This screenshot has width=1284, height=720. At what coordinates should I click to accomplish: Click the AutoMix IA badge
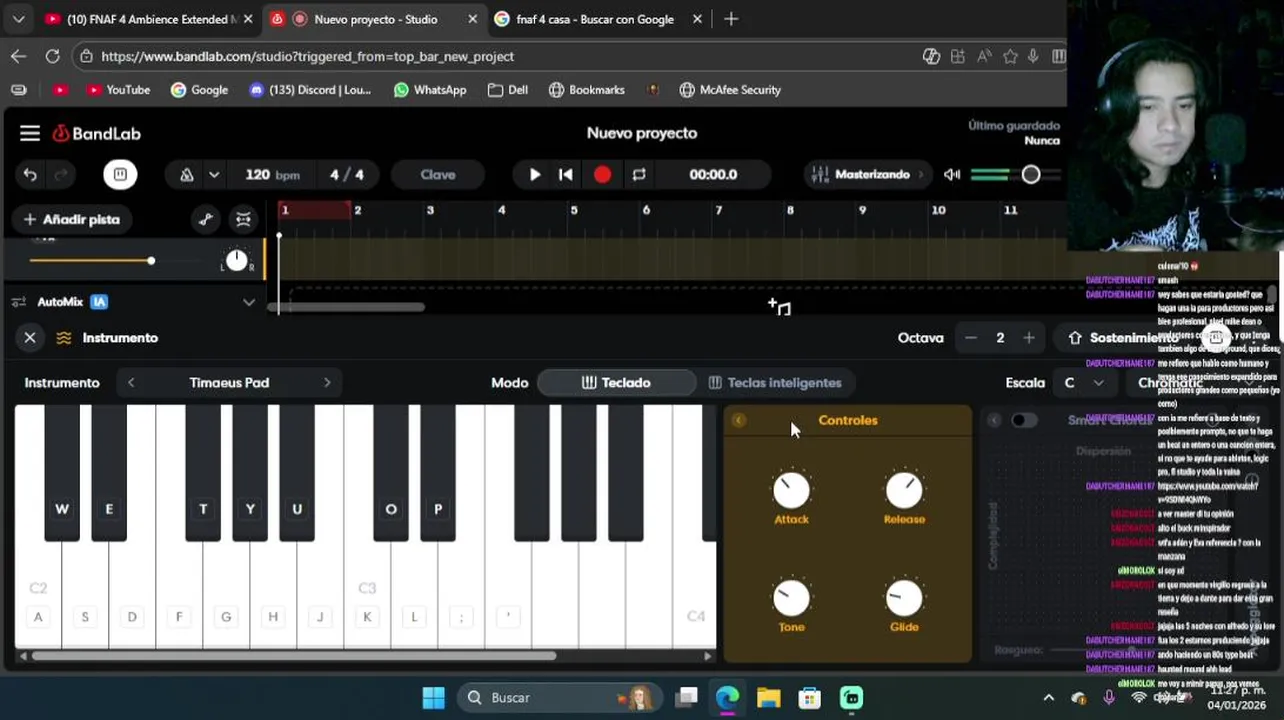pos(99,302)
